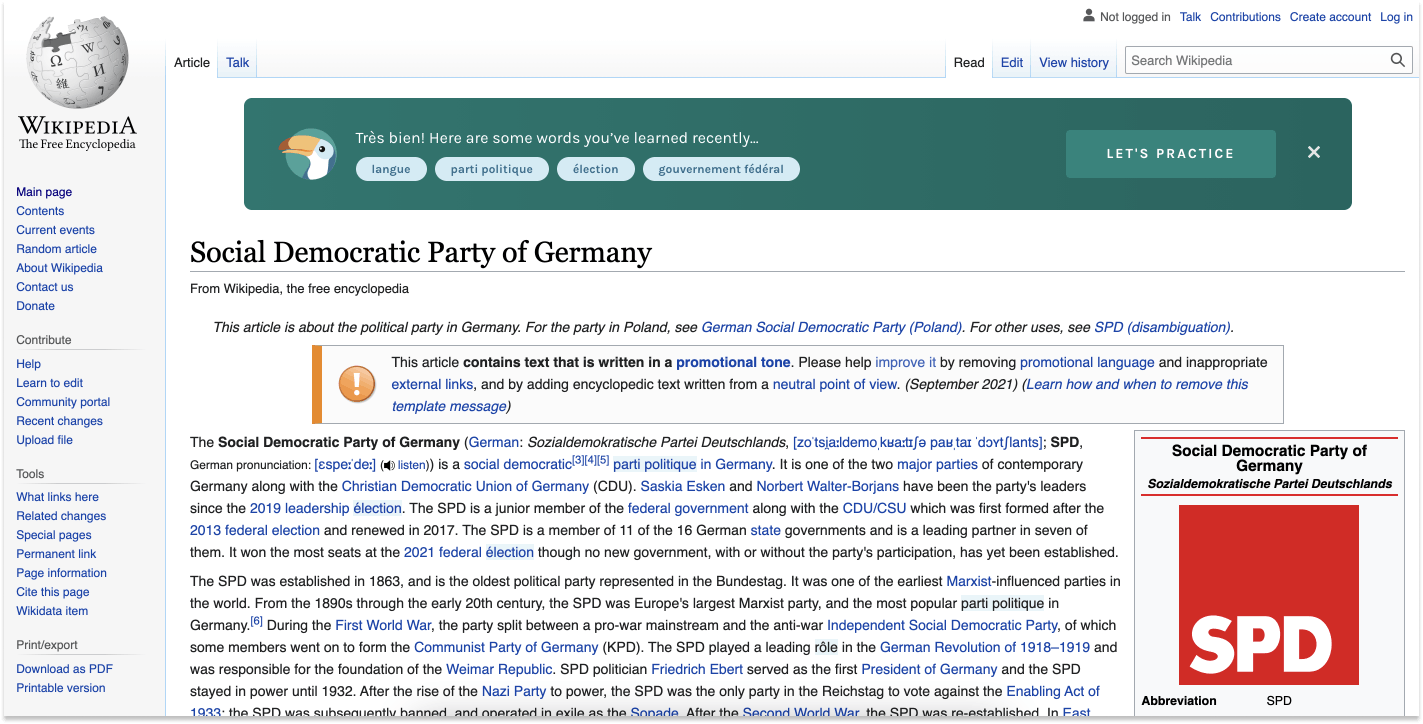Open Recent changes link

point(59,421)
